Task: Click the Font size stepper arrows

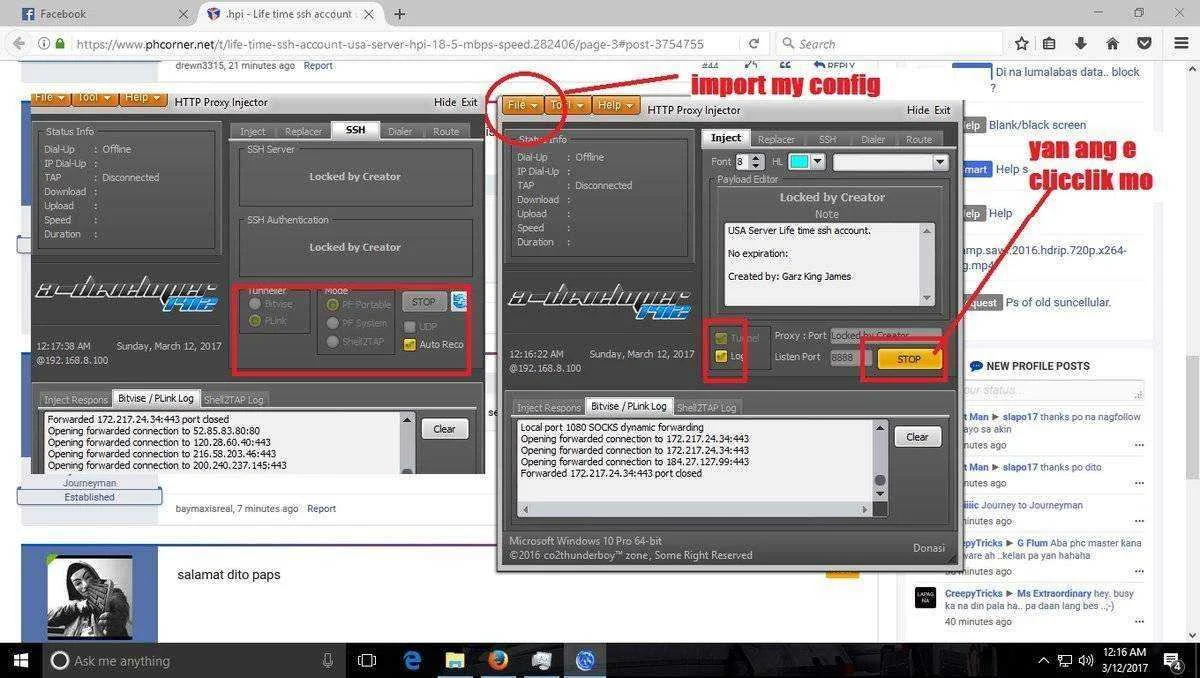Action: (x=757, y=162)
